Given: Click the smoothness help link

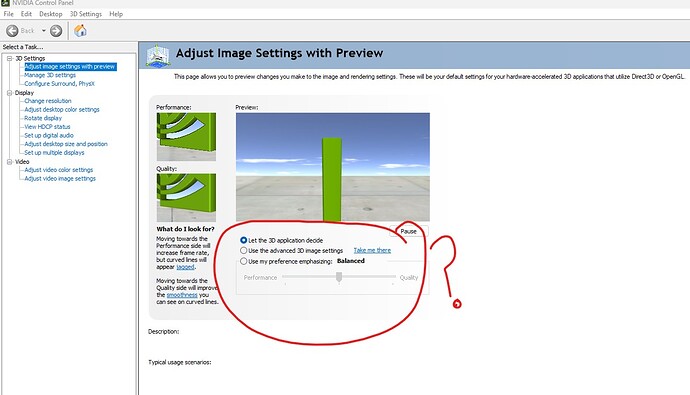Looking at the screenshot, I should (x=182, y=295).
